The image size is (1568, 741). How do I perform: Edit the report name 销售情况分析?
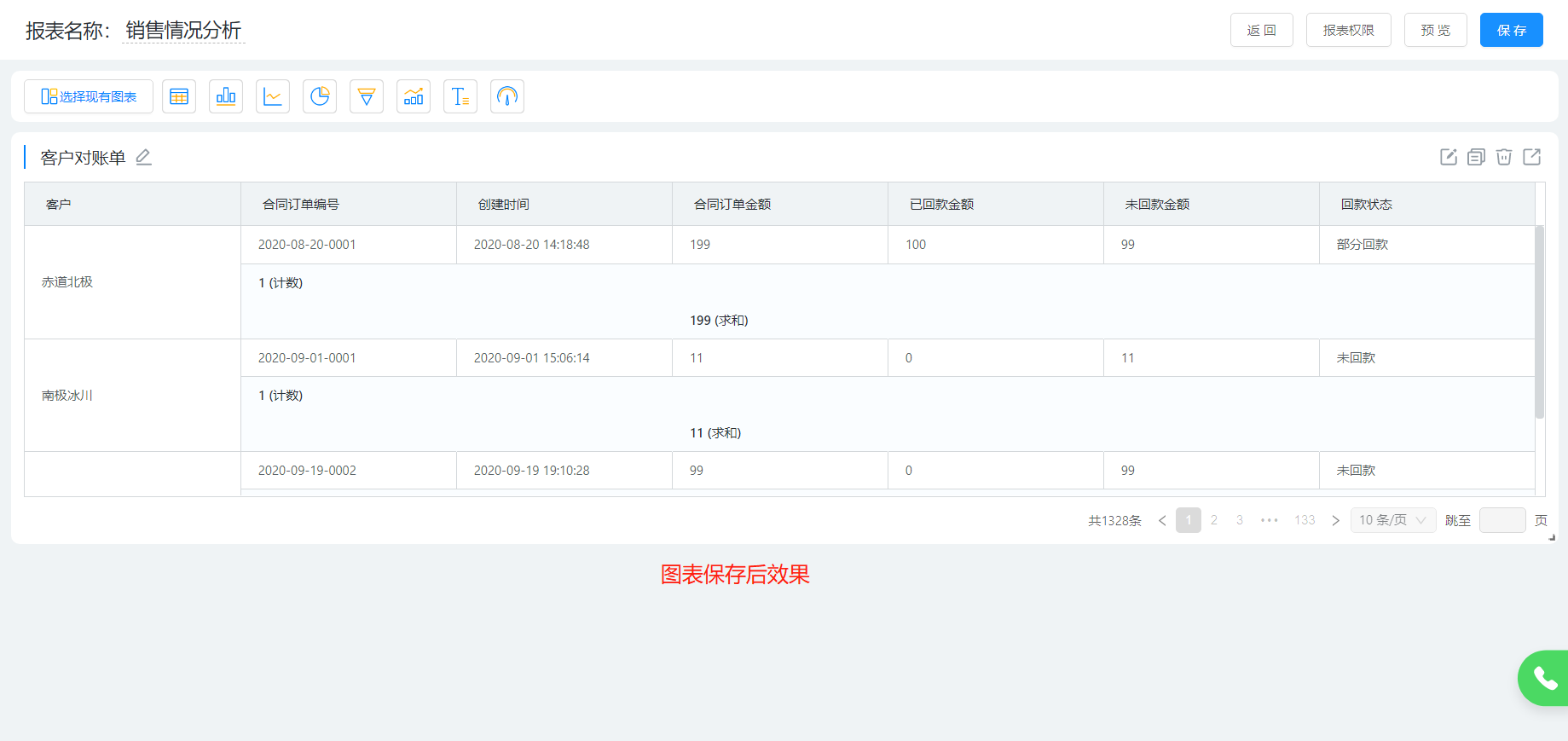tap(183, 31)
